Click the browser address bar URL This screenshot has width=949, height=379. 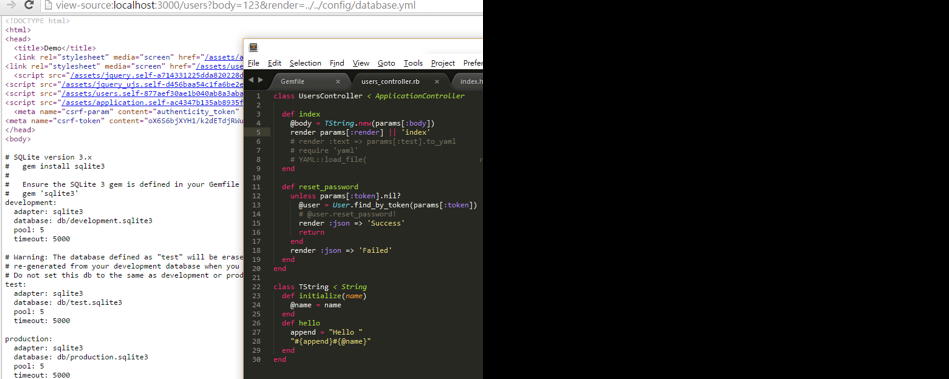235,5
